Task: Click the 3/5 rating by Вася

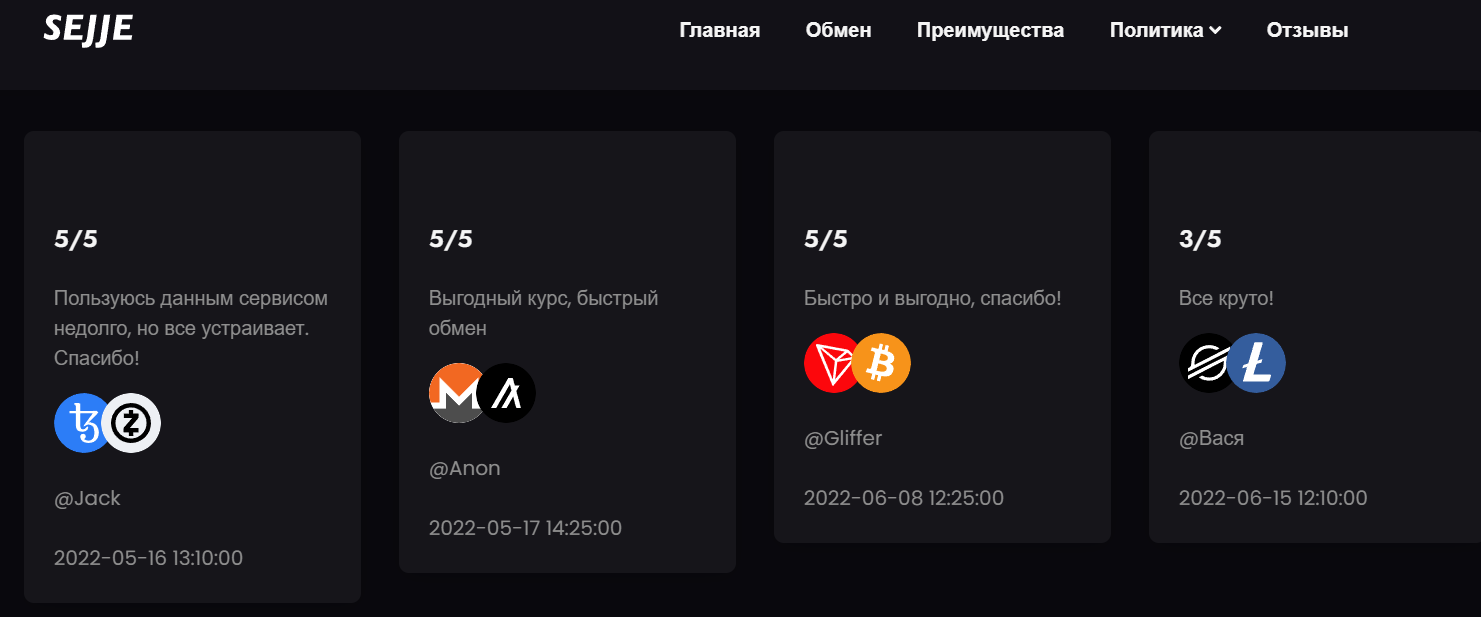Action: [1200, 239]
